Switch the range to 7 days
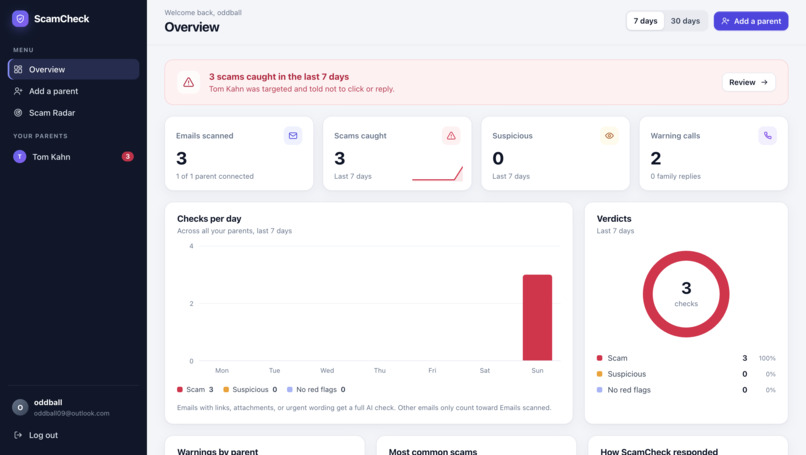Image resolution: width=806 pixels, height=455 pixels. point(645,21)
